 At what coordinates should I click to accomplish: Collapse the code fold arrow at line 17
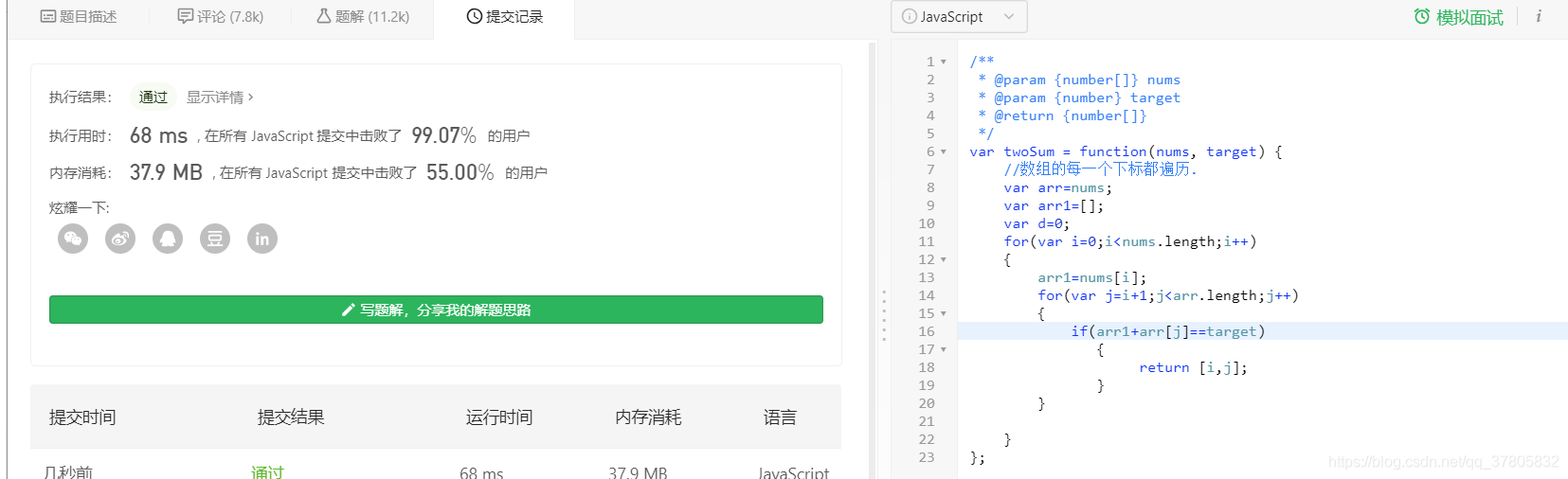pyautogui.click(x=944, y=349)
